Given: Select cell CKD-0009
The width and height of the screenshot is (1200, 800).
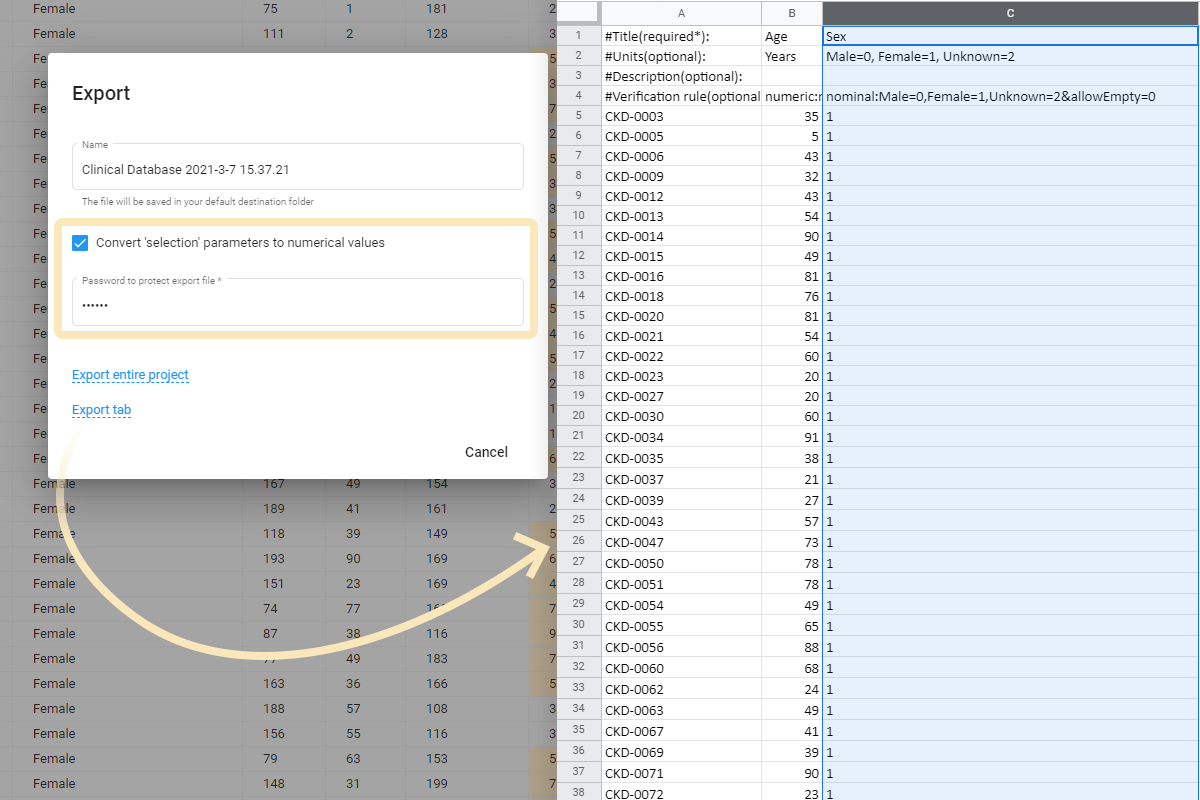Looking at the screenshot, I should 681,176.
